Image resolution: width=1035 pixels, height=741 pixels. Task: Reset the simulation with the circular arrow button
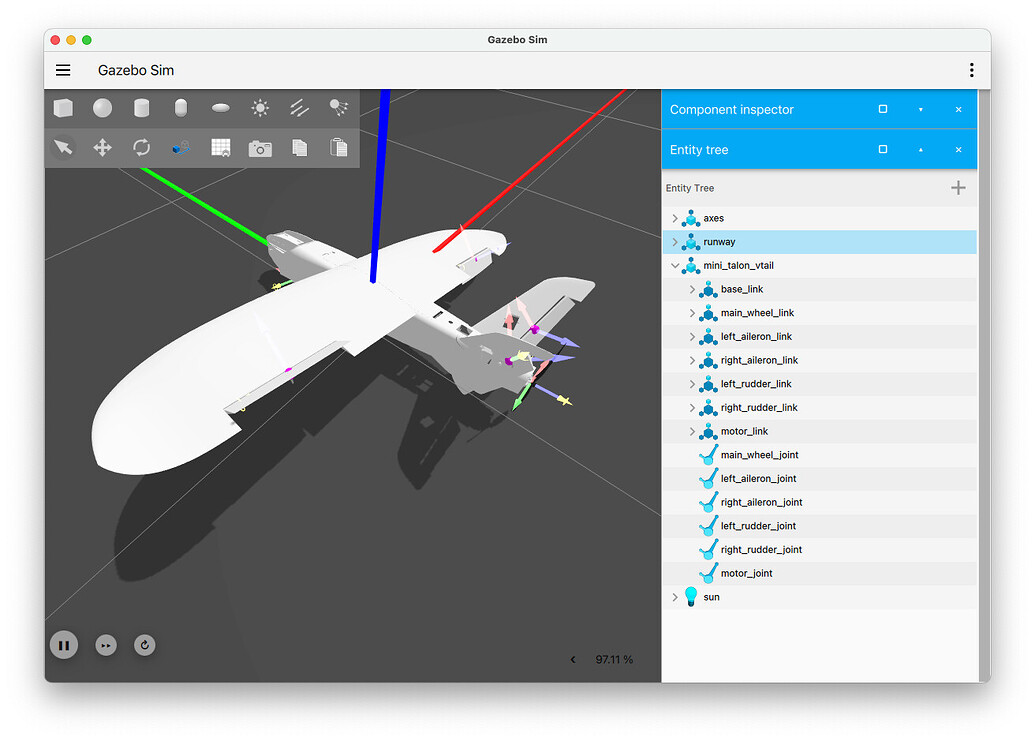(x=145, y=645)
